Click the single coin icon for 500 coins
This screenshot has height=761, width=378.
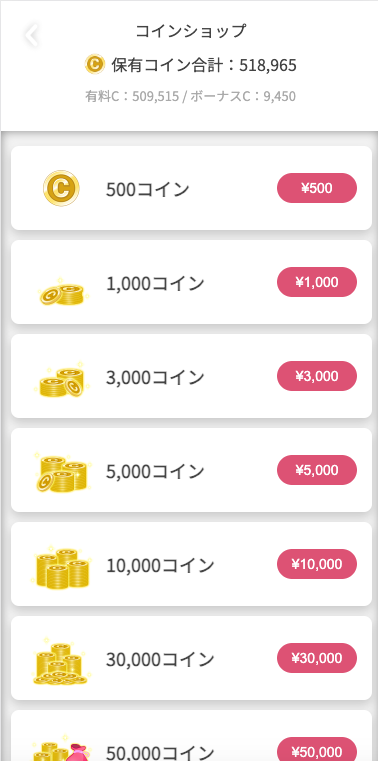61,188
